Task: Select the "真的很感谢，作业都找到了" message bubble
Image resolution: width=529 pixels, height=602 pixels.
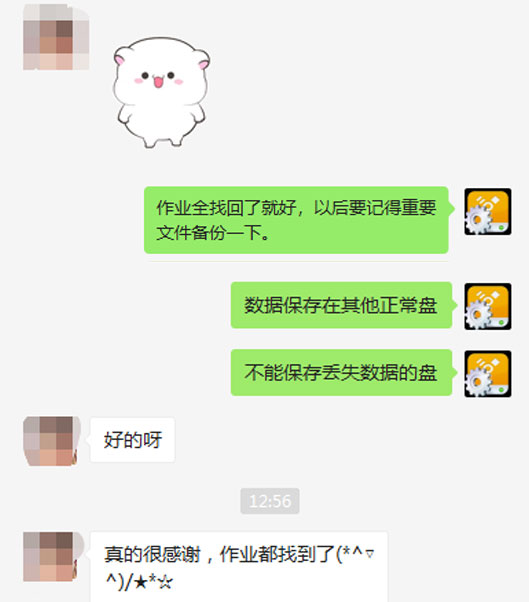Action: [239, 567]
